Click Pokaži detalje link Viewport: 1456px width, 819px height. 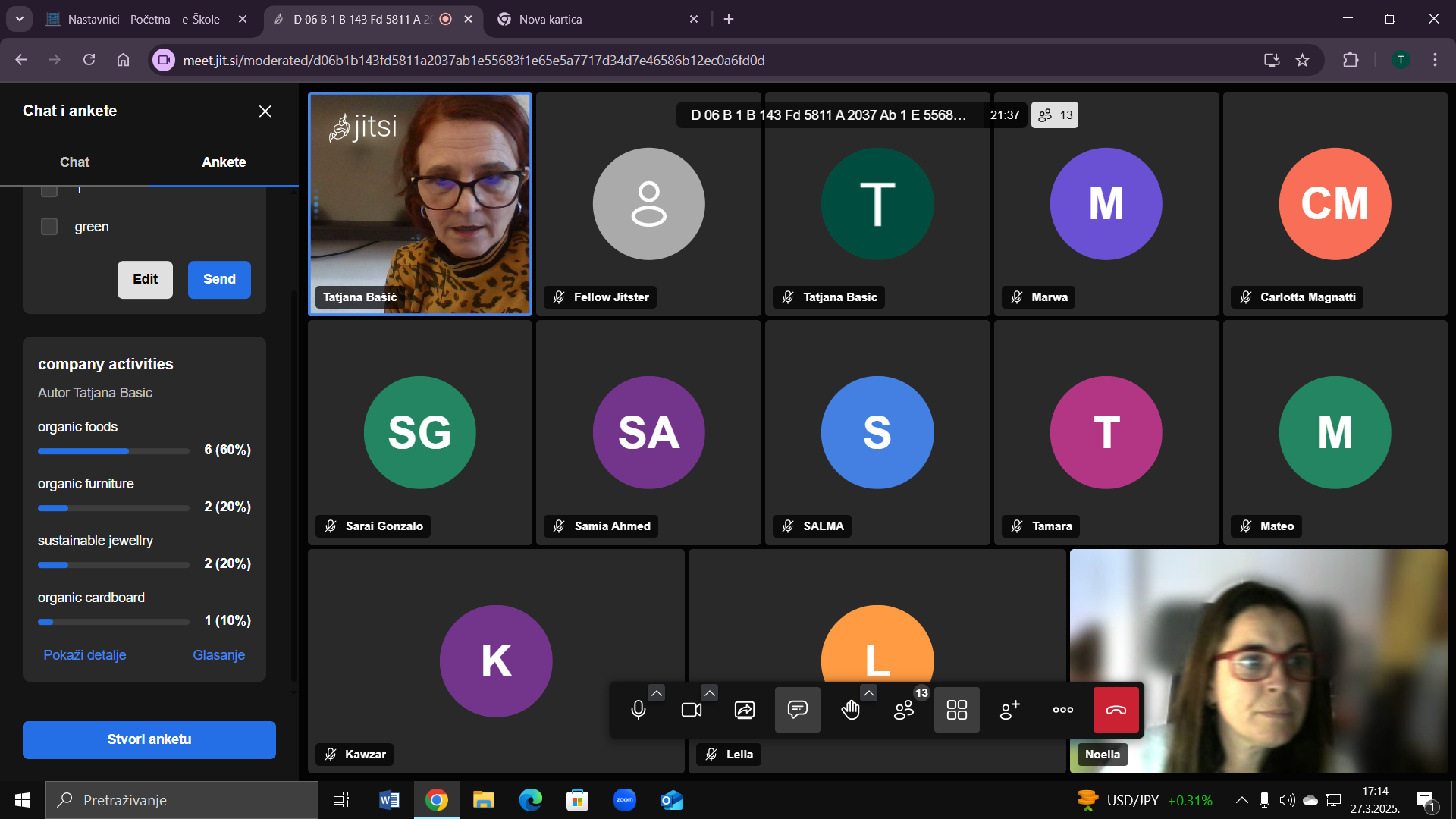point(85,655)
